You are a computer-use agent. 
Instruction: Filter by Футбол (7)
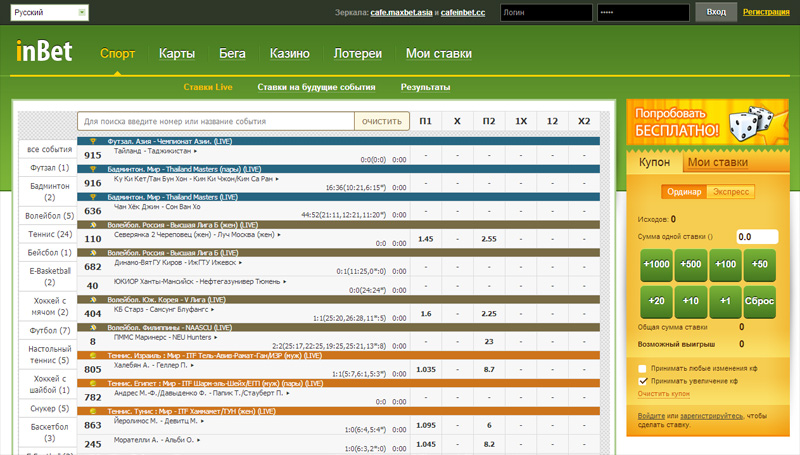point(49,331)
